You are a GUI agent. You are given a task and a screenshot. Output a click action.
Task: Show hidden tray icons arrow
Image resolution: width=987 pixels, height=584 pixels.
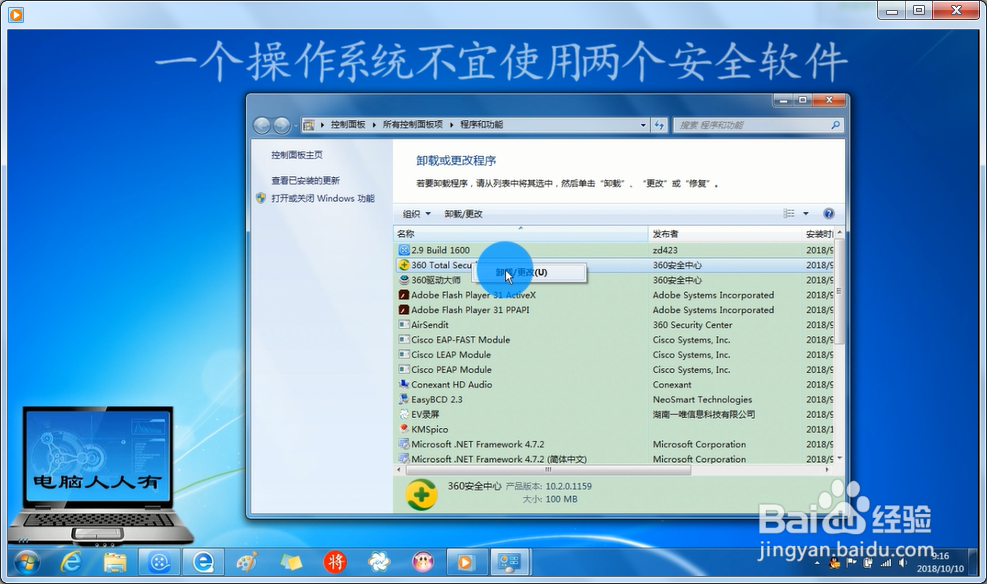click(817, 563)
